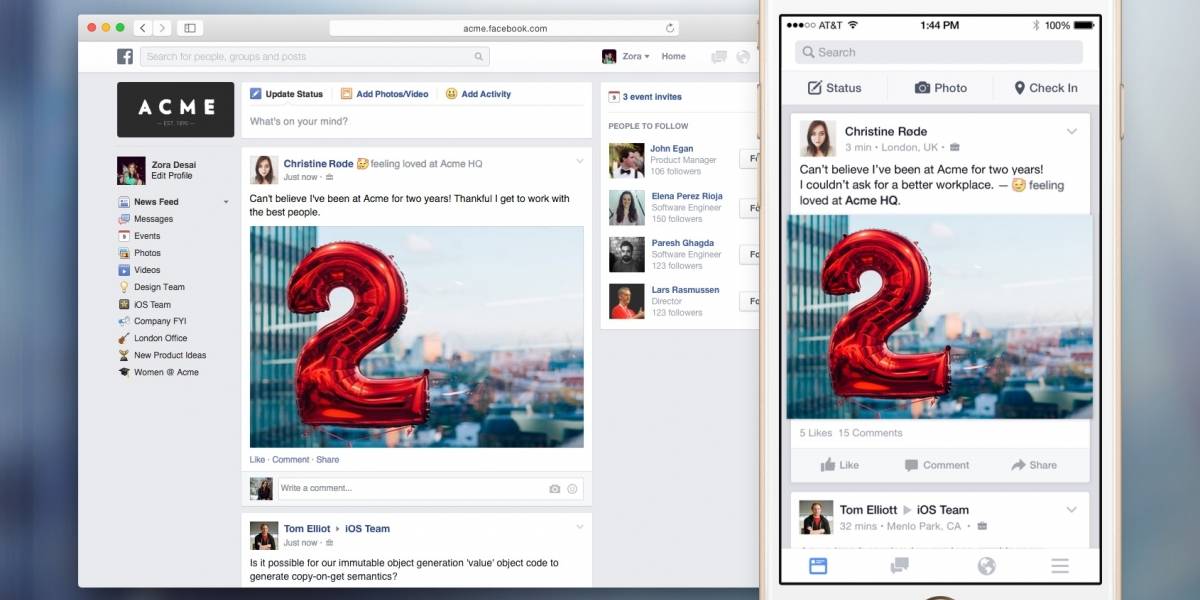1200x600 pixels.
Task: Tap the news feed icon in the phone bottom bar
Action: (x=818, y=566)
